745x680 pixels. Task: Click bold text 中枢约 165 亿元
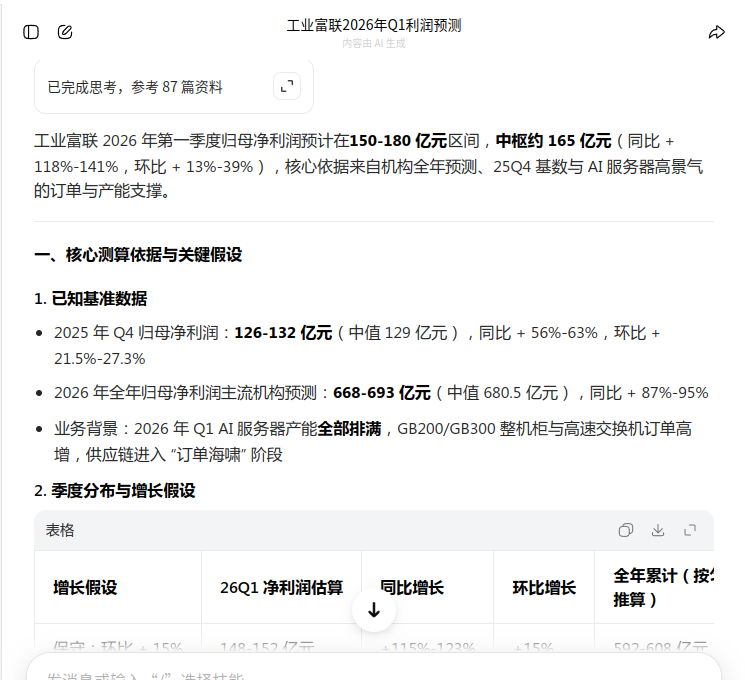tap(554, 141)
